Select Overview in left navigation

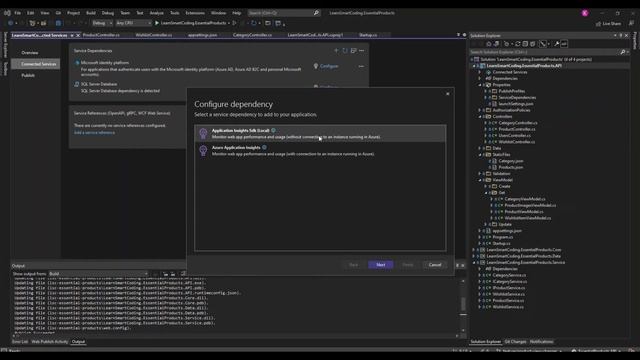coord(30,53)
